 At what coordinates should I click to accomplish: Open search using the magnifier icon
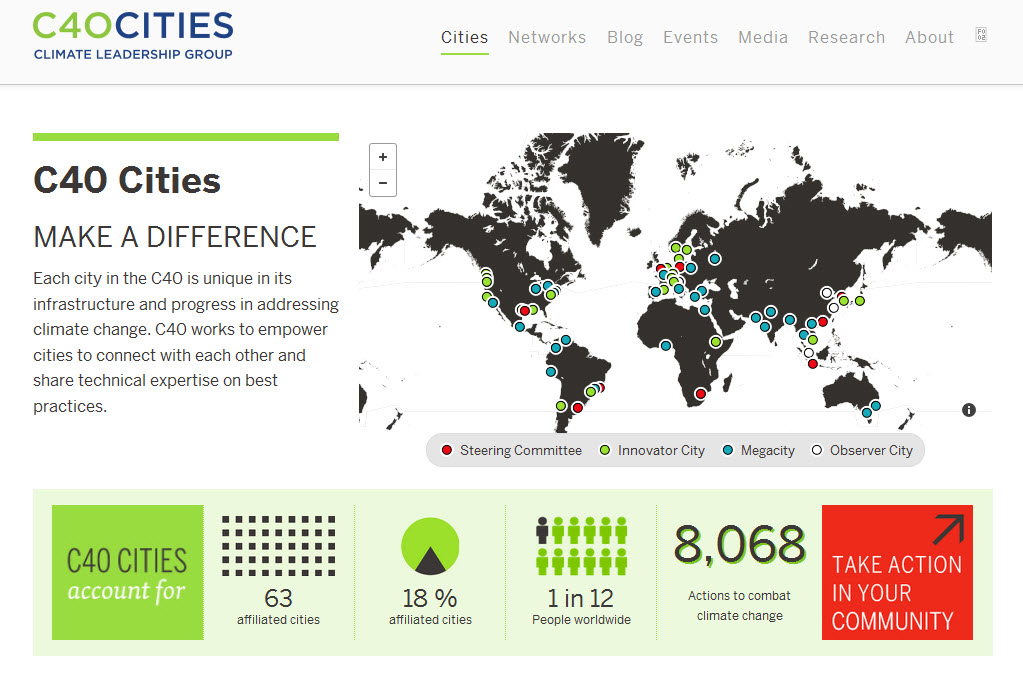point(981,33)
